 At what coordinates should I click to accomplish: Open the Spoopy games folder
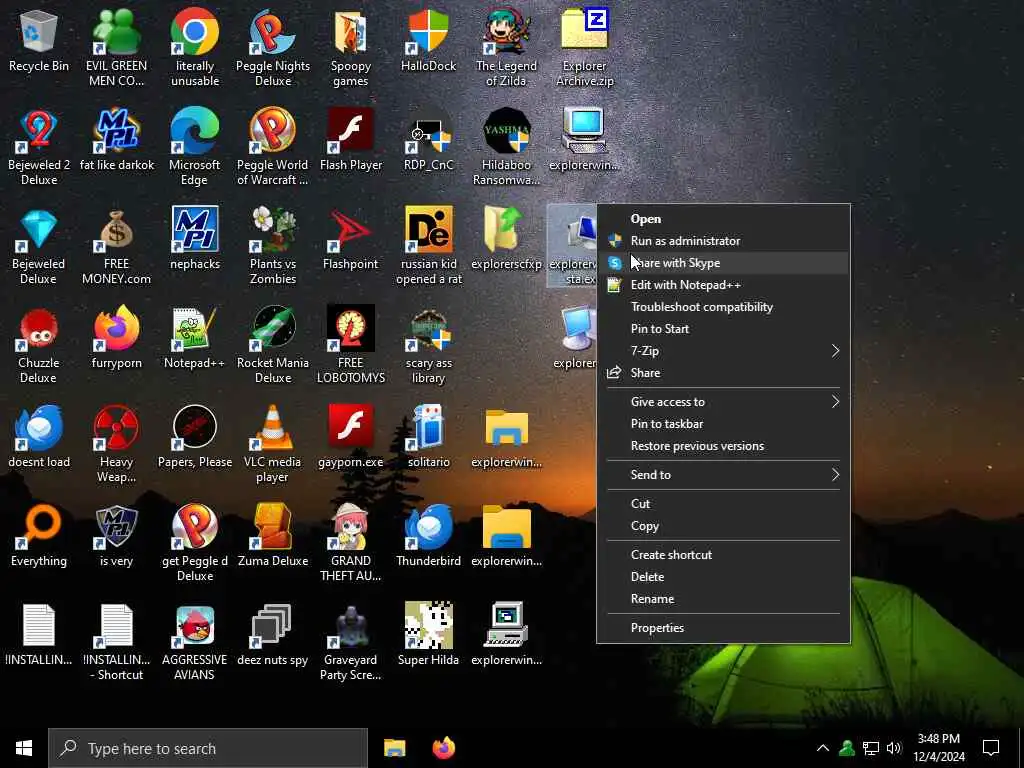coord(351,48)
